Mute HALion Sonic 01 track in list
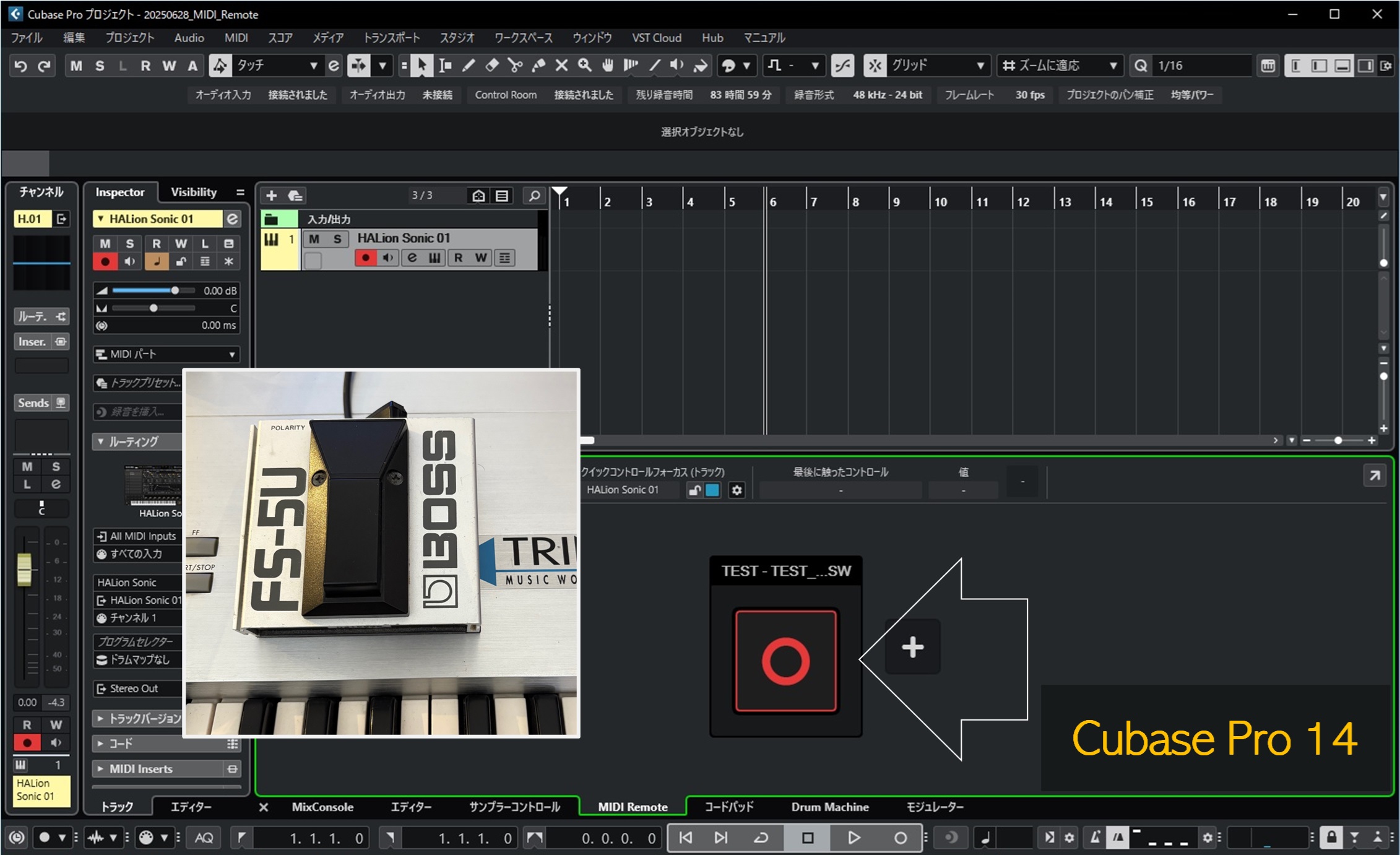 click(314, 239)
